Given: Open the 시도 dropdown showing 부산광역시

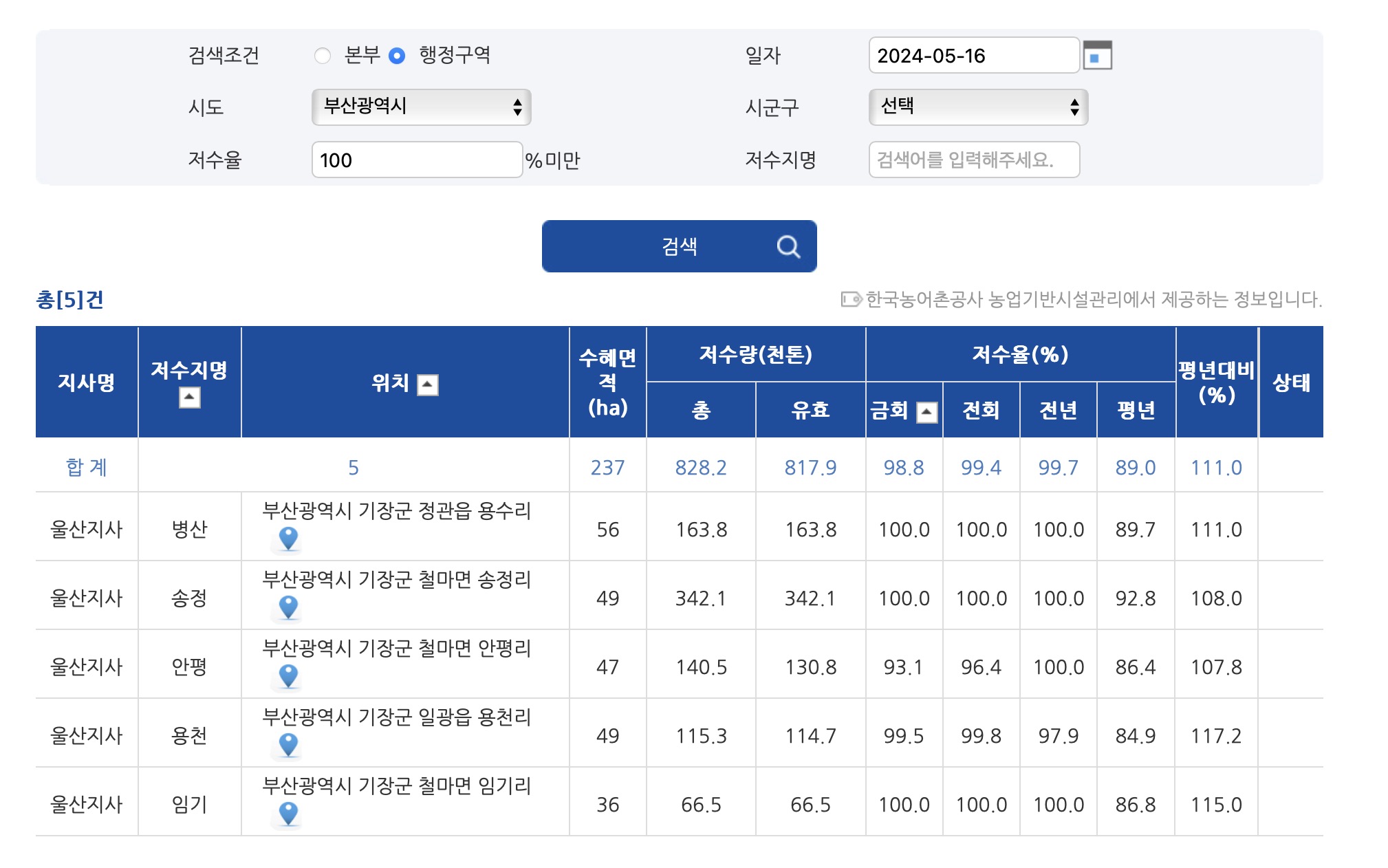Looking at the screenshot, I should point(421,107).
